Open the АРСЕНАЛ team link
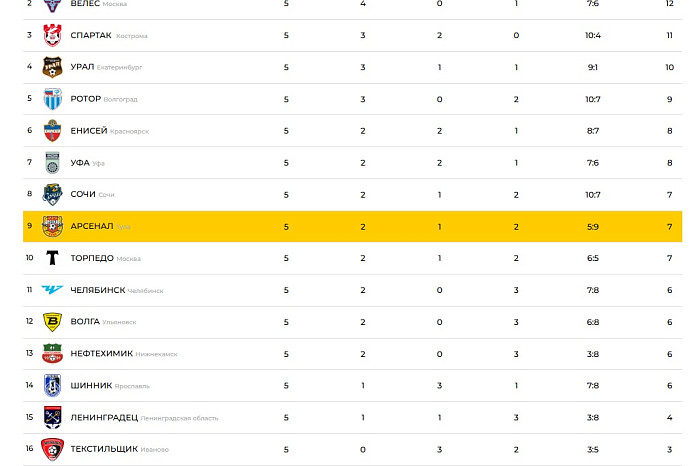The height and width of the screenshot is (466, 700). coord(92,226)
